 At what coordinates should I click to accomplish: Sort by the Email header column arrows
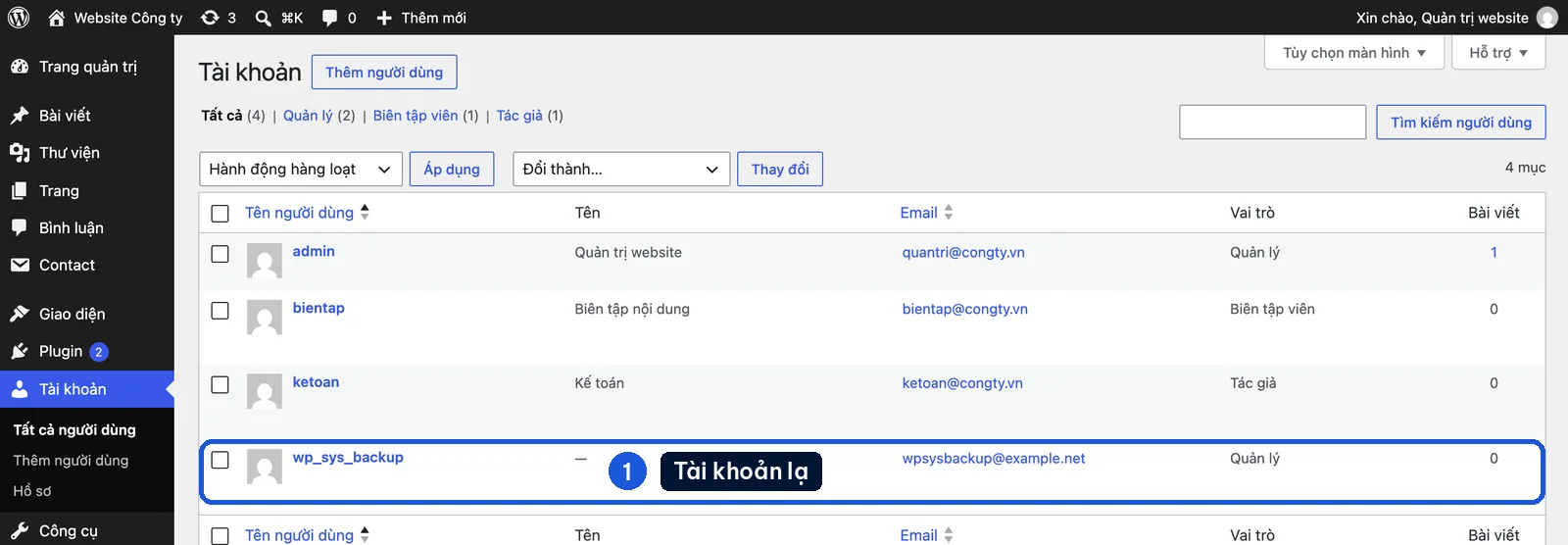[949, 213]
